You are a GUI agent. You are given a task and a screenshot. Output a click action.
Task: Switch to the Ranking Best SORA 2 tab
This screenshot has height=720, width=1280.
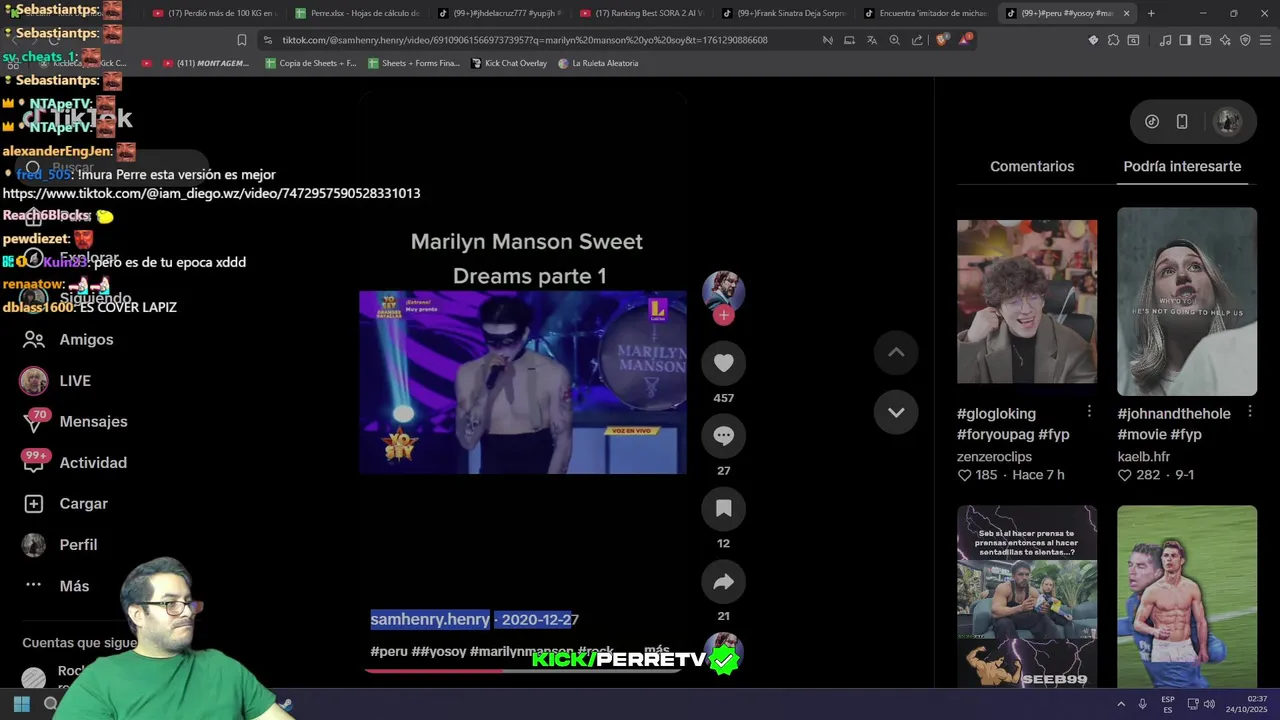[x=642, y=13]
